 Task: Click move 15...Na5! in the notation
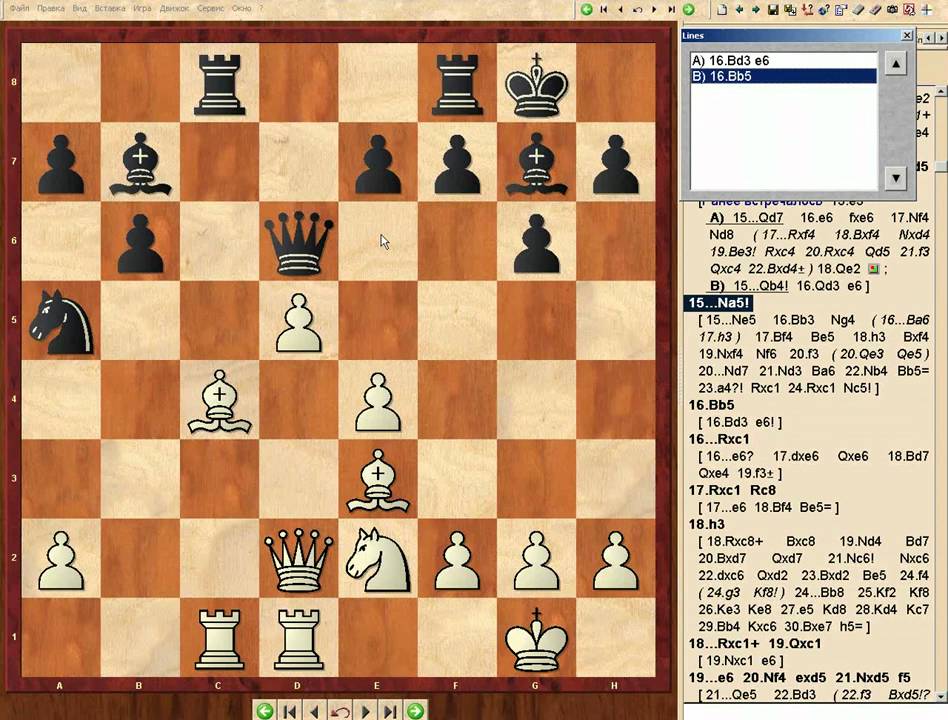(719, 303)
